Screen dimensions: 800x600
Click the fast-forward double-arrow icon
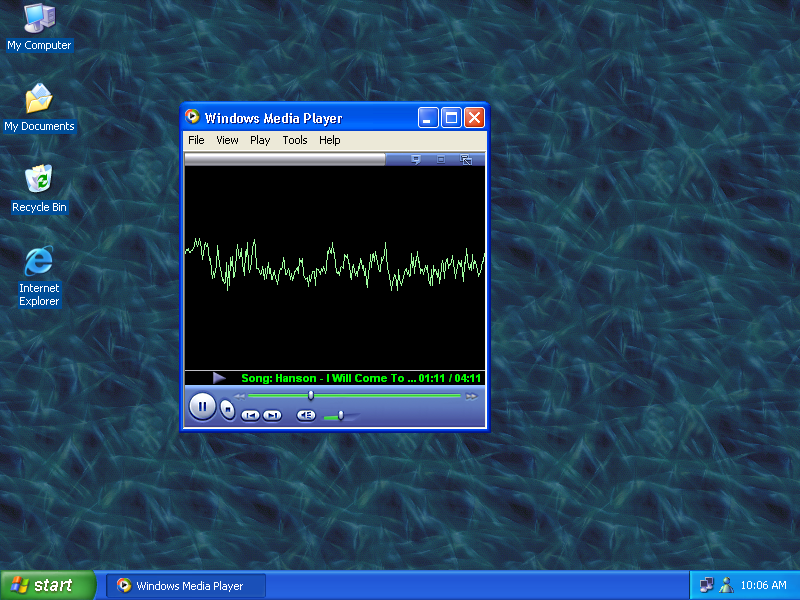(x=472, y=396)
